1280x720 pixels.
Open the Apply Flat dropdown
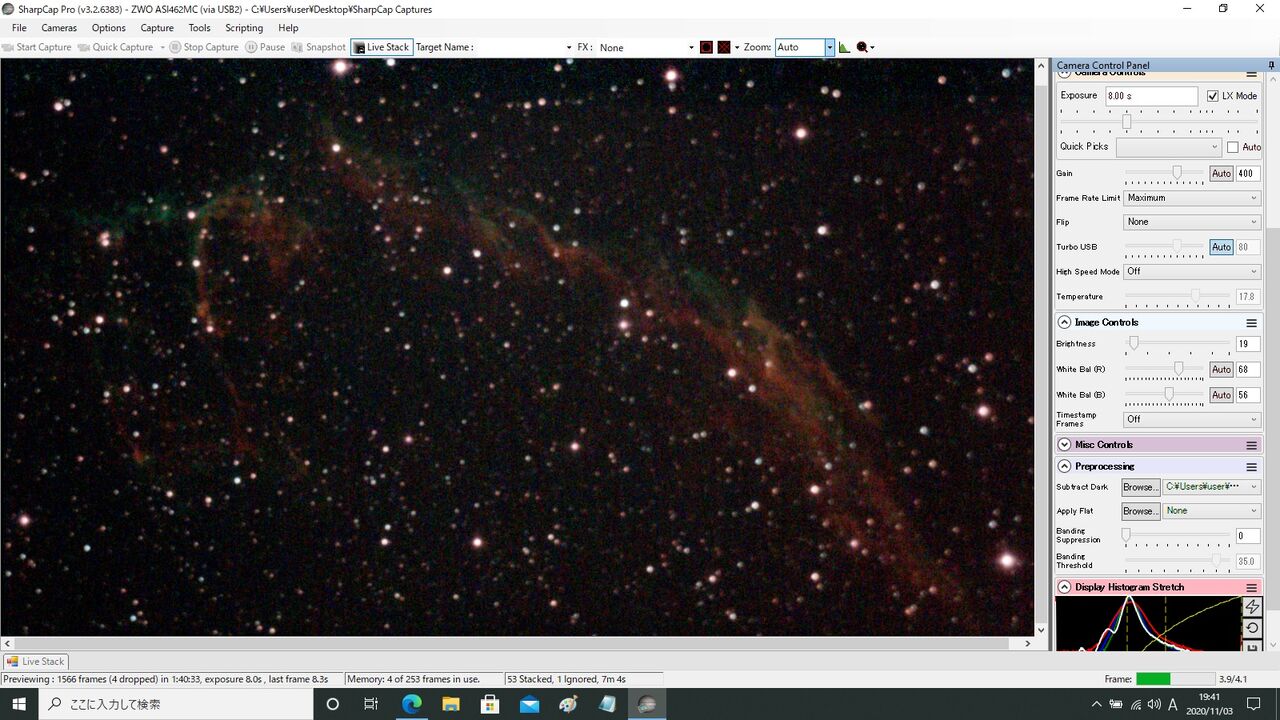pyautogui.click(x=1212, y=511)
